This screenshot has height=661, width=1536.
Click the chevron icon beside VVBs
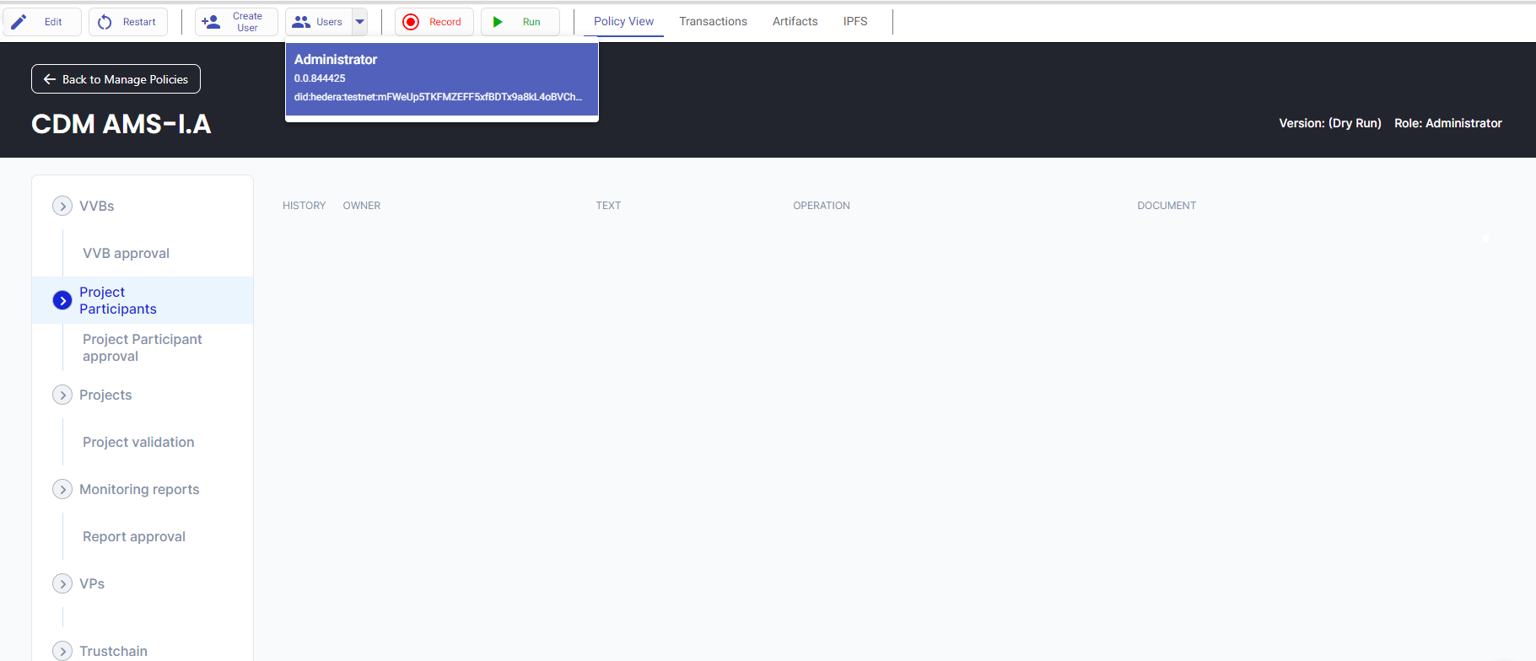point(62,206)
